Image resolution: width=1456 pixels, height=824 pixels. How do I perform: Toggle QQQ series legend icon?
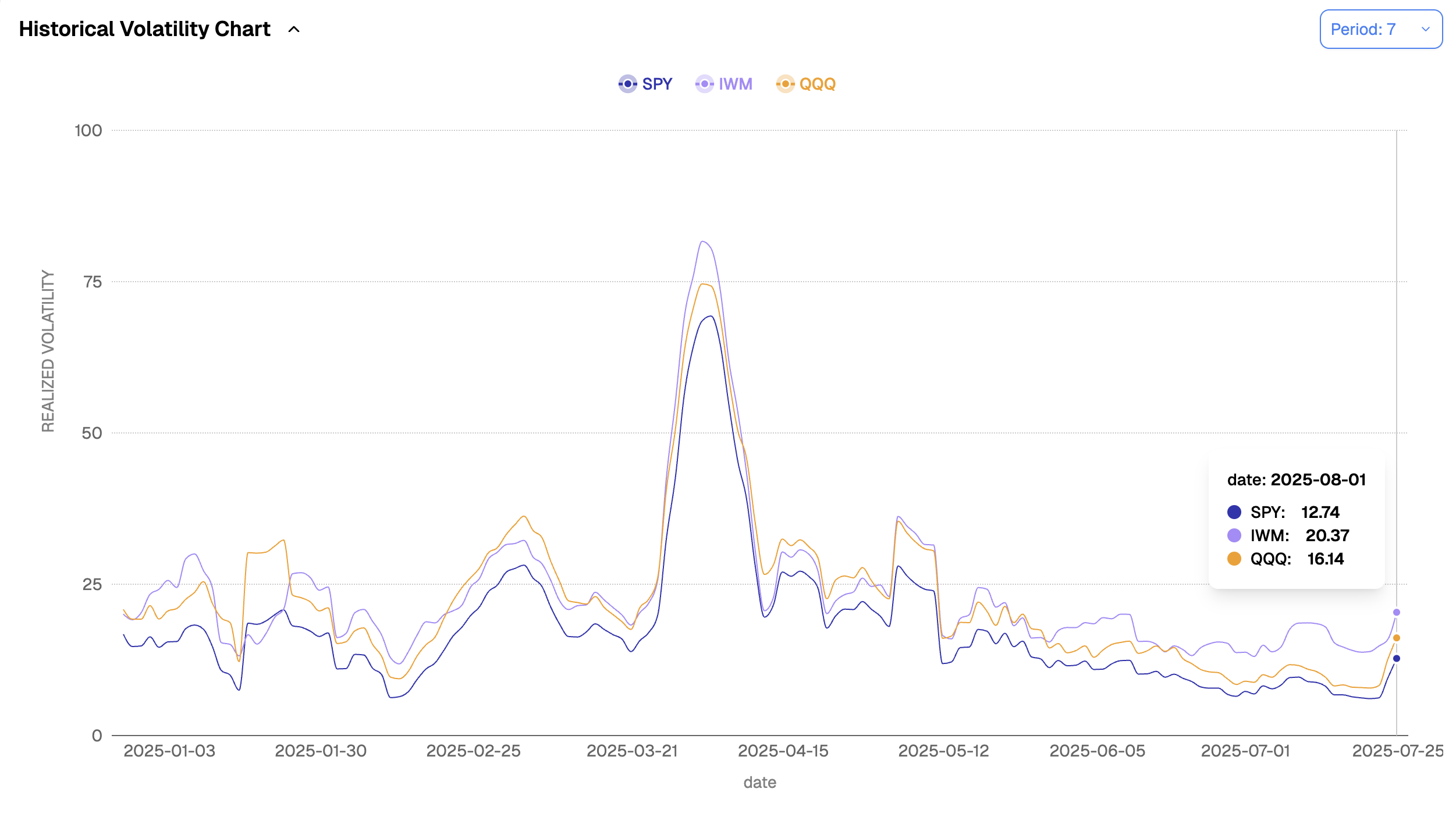(x=785, y=84)
